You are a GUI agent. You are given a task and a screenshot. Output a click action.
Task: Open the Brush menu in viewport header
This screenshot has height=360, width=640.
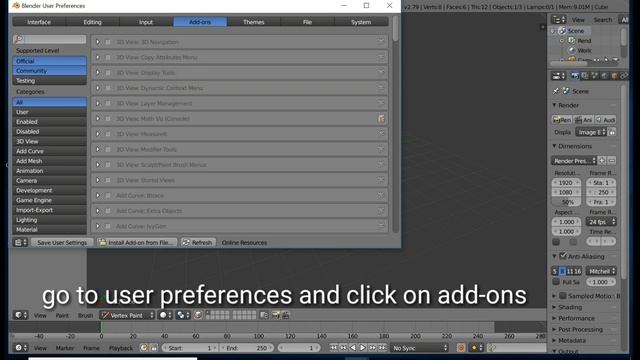click(x=85, y=316)
